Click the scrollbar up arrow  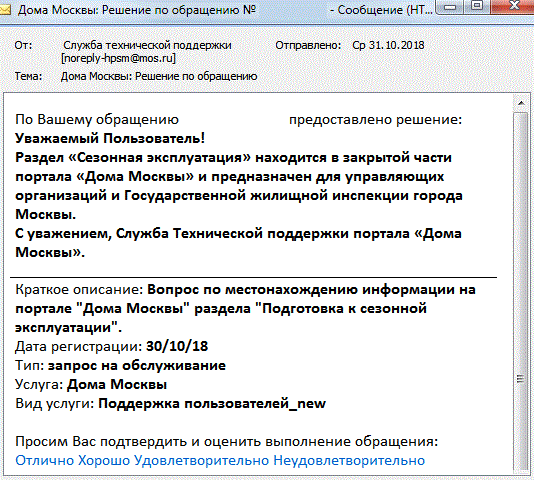(x=521, y=103)
